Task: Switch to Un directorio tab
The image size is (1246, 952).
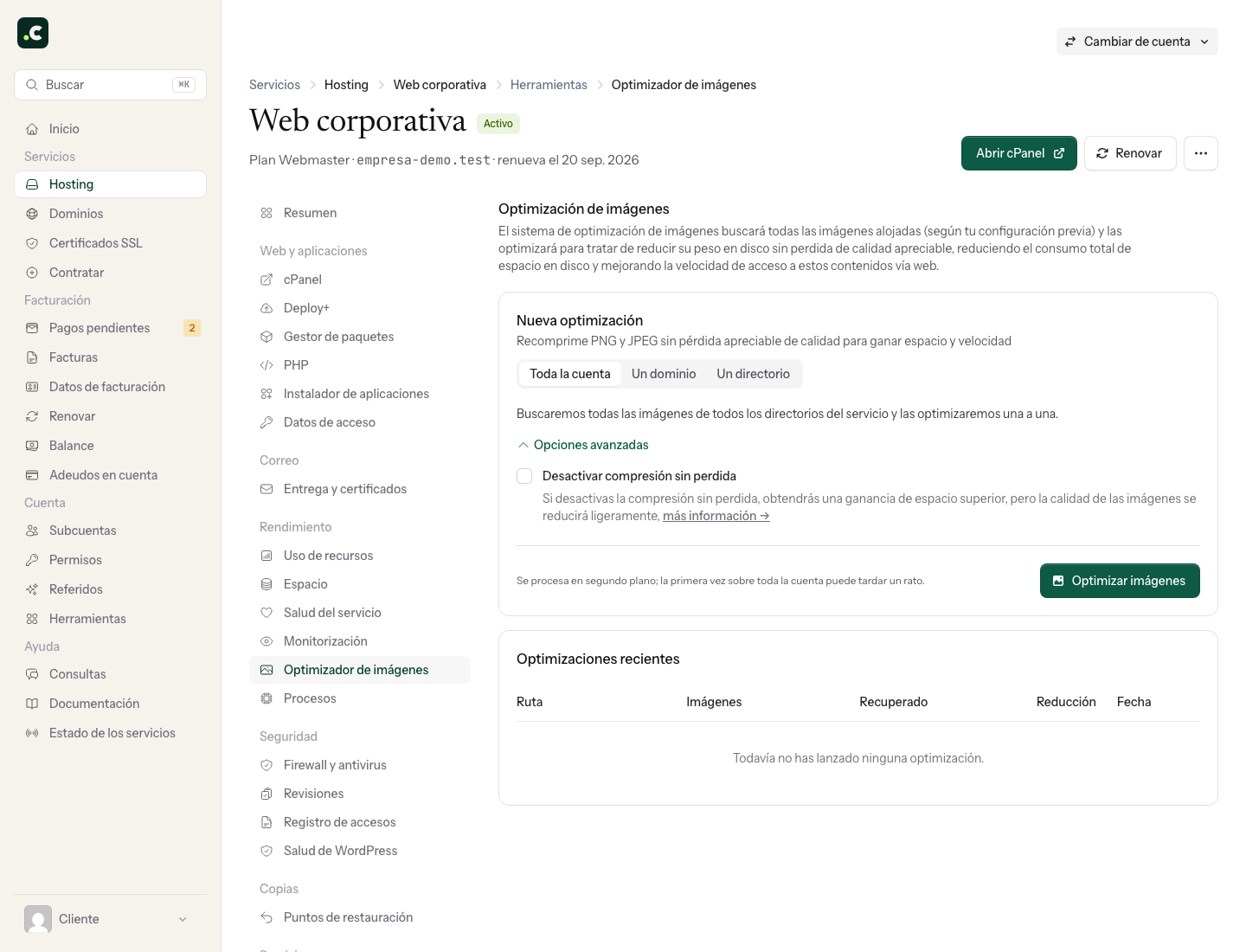Action: pyautogui.click(x=753, y=374)
